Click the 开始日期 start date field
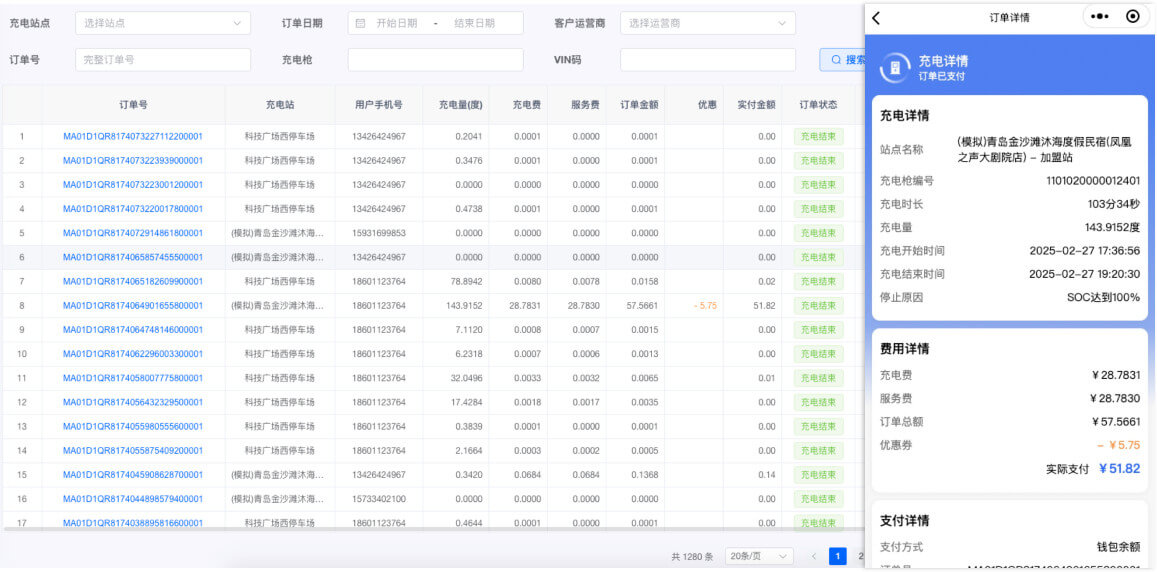1157x572 pixels. 397,23
